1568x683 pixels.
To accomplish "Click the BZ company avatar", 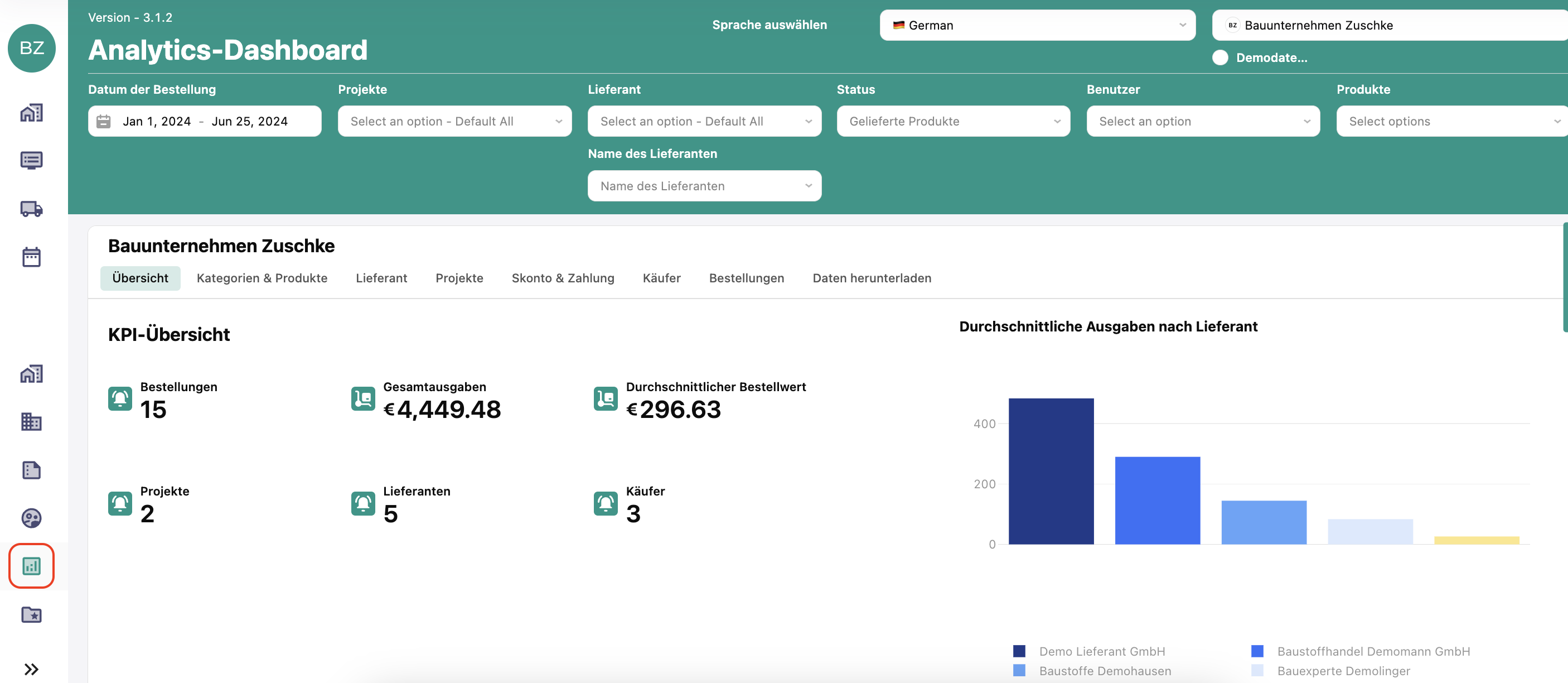I will pyautogui.click(x=32, y=47).
